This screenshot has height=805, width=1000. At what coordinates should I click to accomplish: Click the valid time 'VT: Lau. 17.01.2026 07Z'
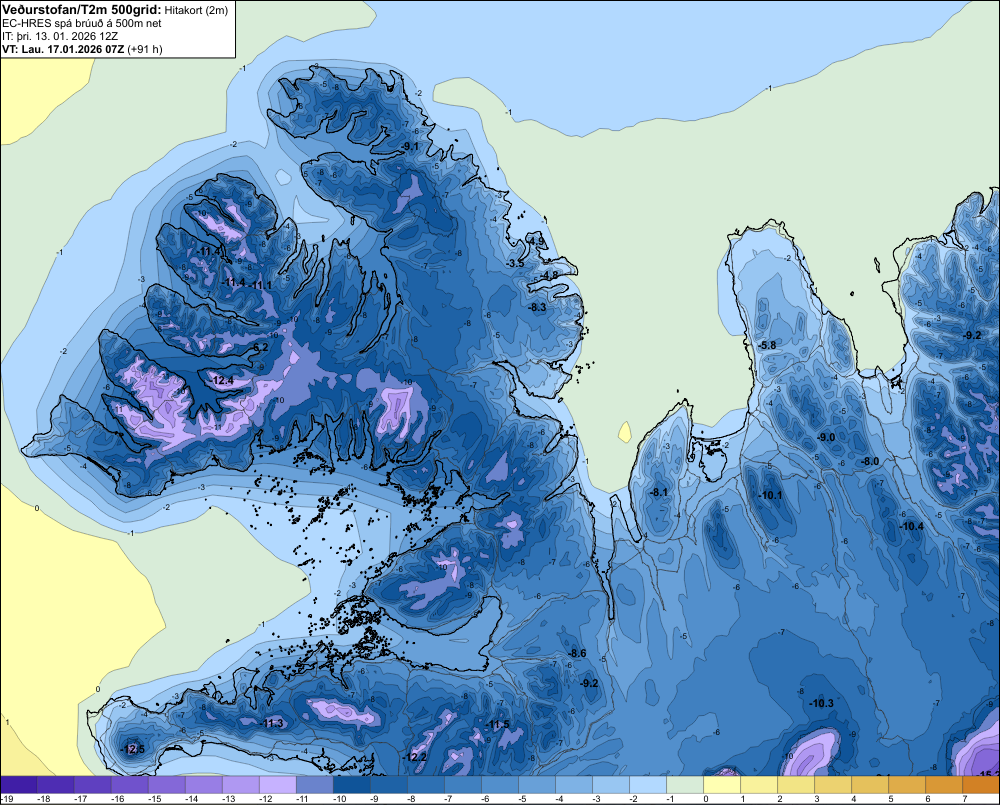point(64,49)
